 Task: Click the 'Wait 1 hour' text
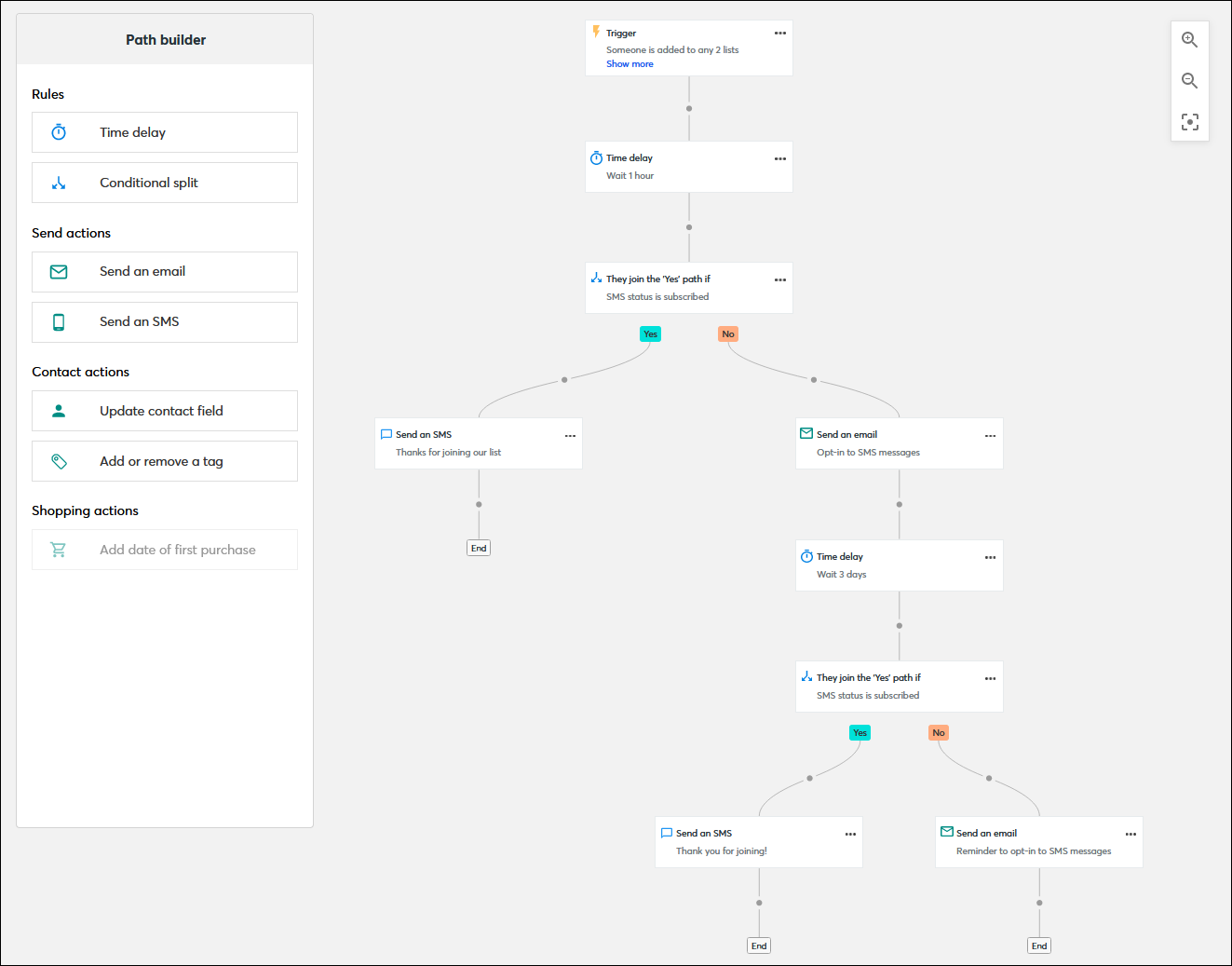click(x=630, y=176)
